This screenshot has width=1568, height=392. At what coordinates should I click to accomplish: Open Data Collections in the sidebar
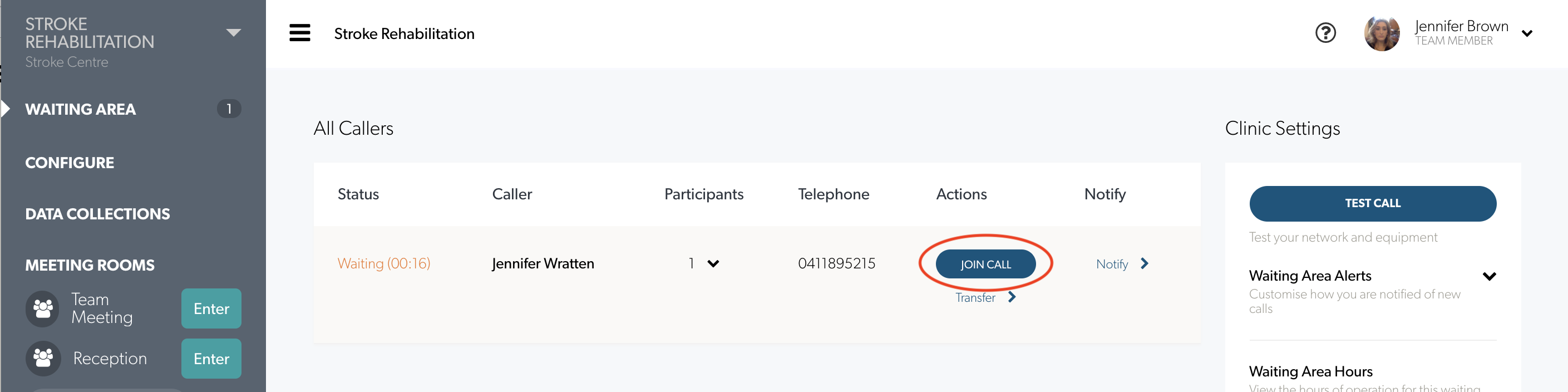click(97, 214)
